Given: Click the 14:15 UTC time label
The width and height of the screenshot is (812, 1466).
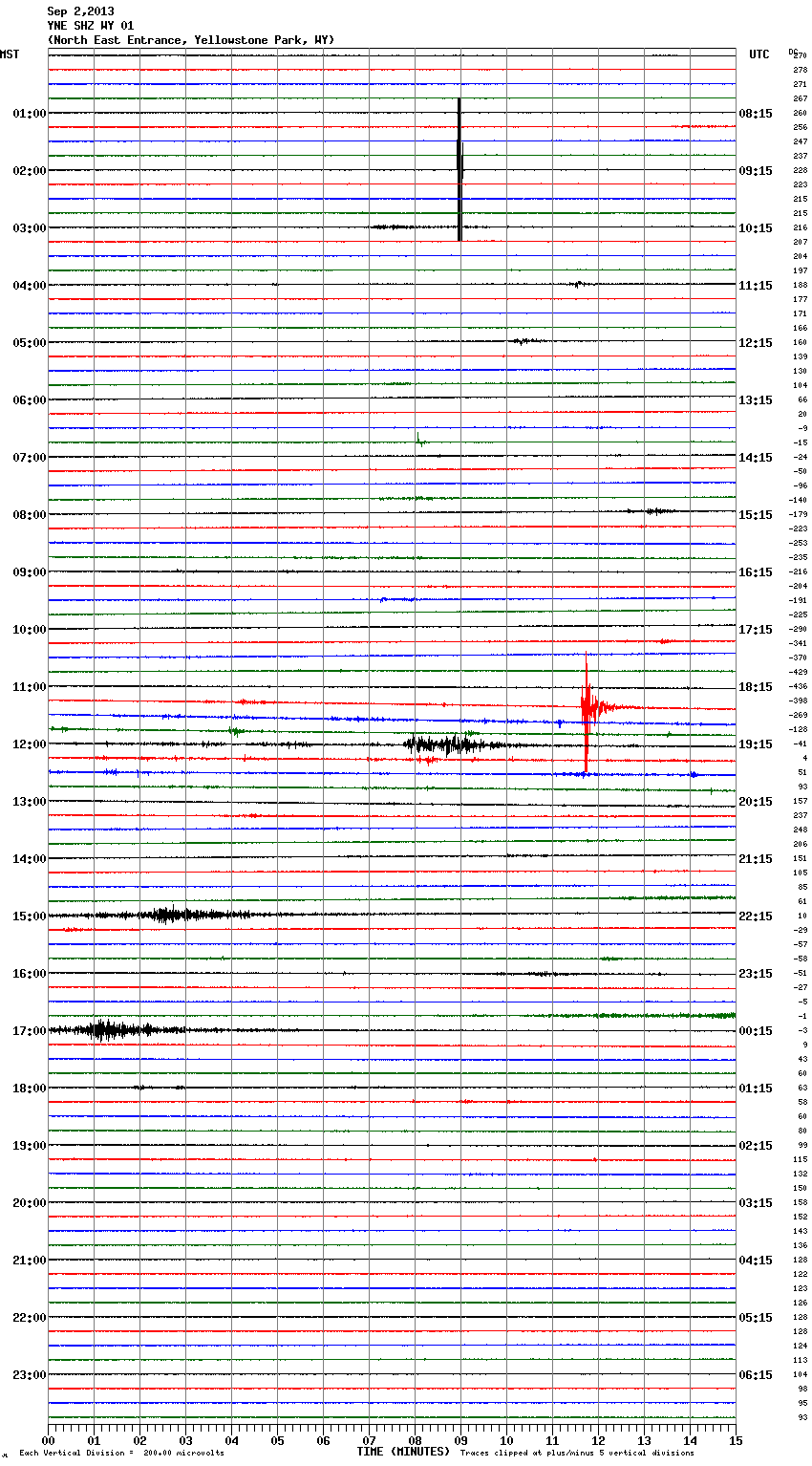Looking at the screenshot, I should [756, 458].
